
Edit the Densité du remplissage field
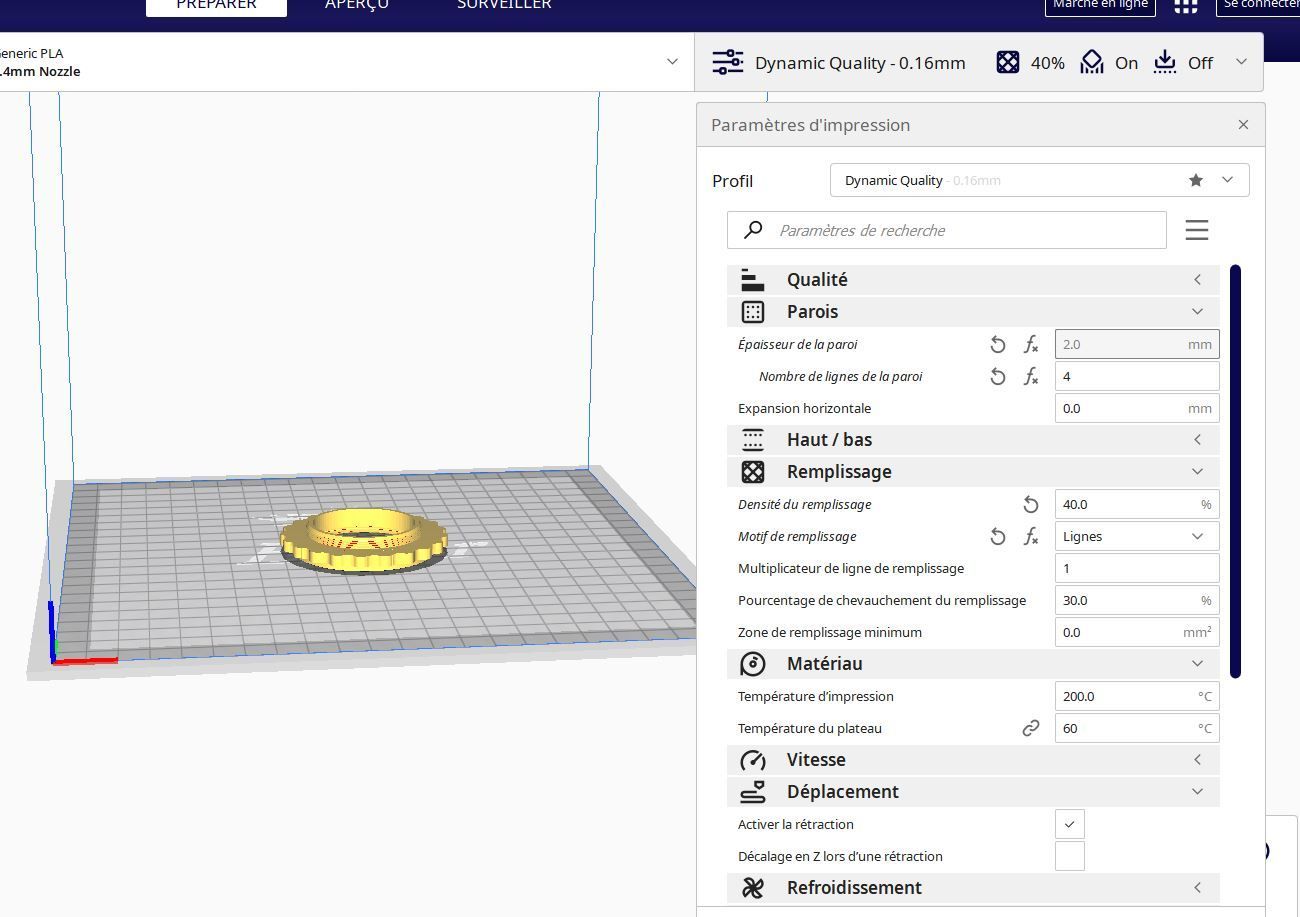1137,504
